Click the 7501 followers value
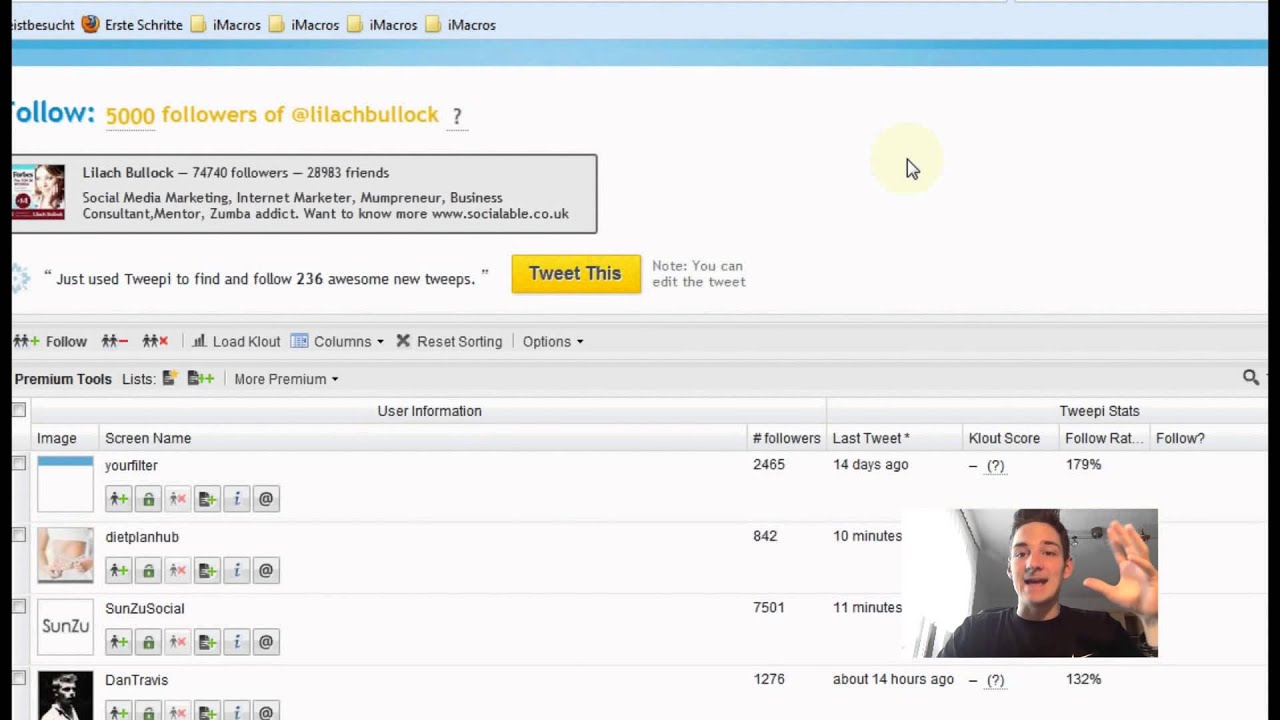 769,607
